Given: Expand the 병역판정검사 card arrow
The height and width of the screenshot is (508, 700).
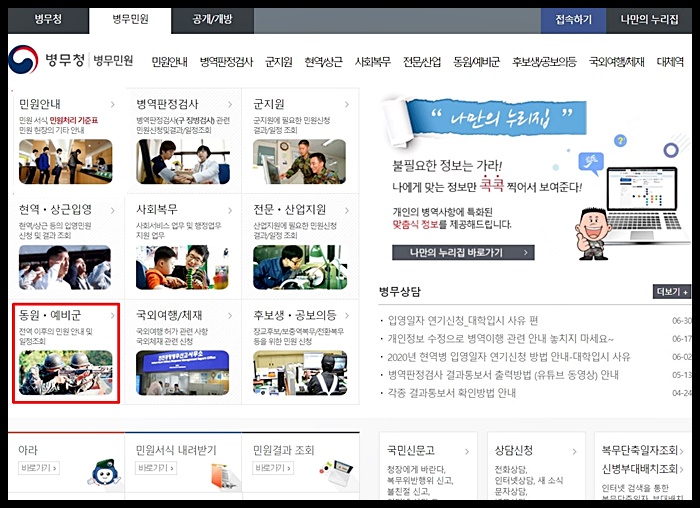Looking at the screenshot, I should [230, 104].
